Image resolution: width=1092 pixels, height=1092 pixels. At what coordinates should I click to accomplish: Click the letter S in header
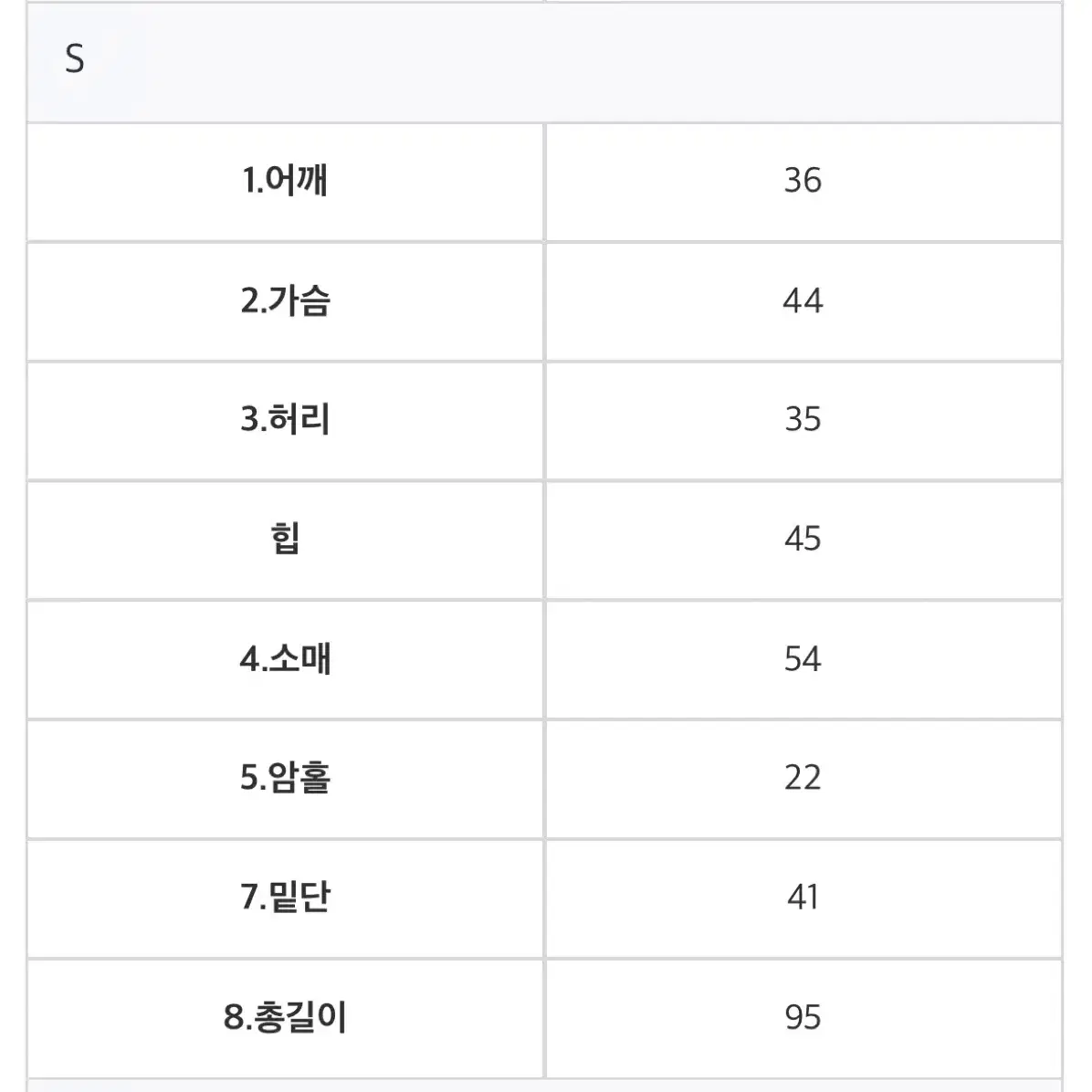(x=75, y=59)
